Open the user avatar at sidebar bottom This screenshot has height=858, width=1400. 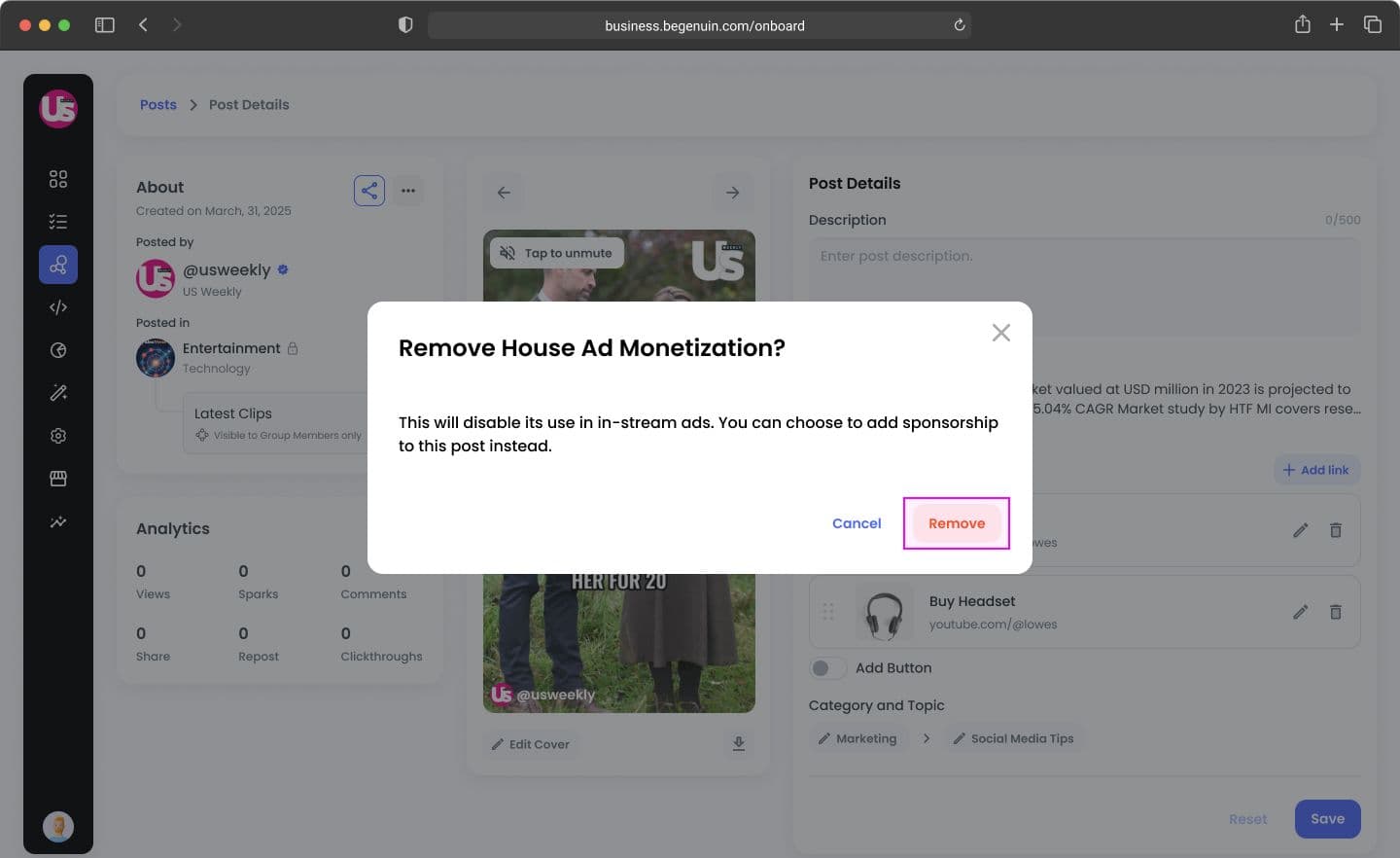[58, 827]
